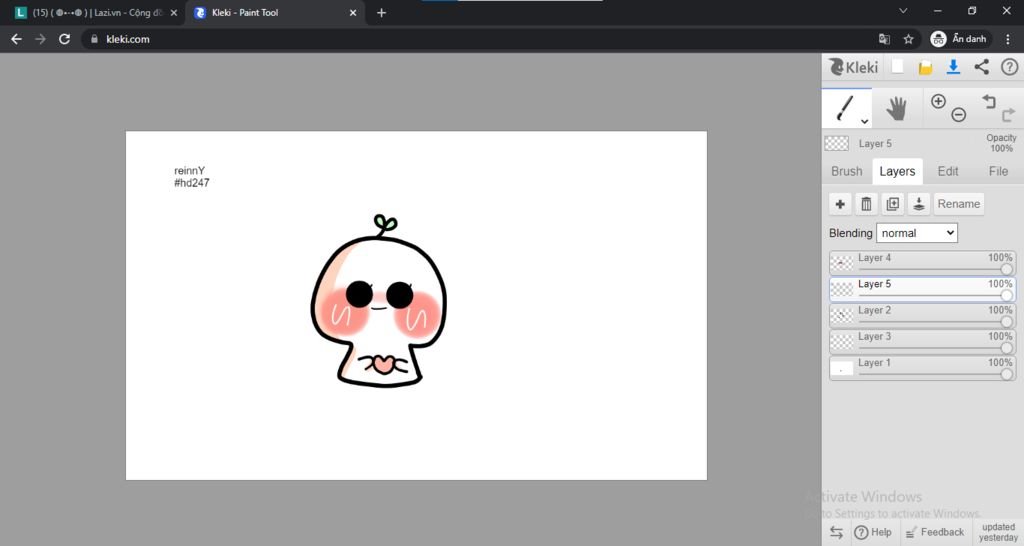The image size is (1024, 546).
Task: Select Layer 1 in the layer list
Action: 923,367
